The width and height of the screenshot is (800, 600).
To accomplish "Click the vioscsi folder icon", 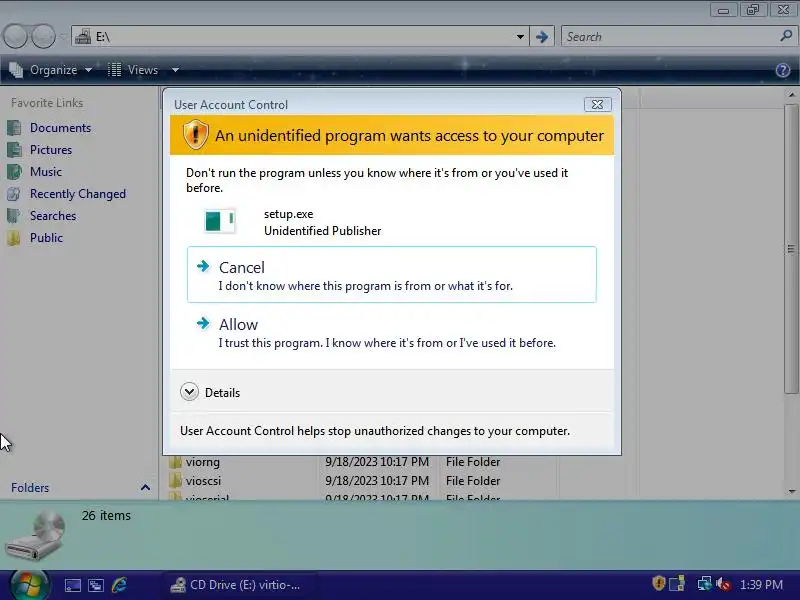I will [x=175, y=481].
